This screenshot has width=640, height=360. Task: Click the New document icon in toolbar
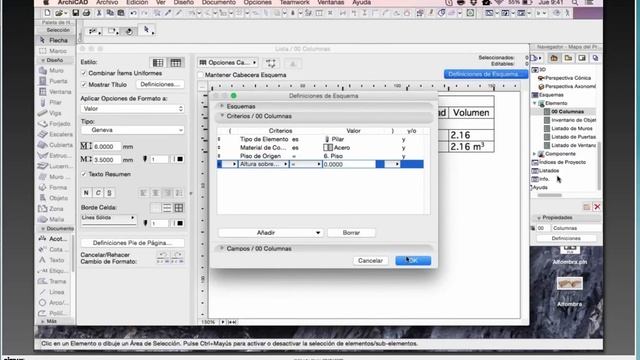coord(47,13)
